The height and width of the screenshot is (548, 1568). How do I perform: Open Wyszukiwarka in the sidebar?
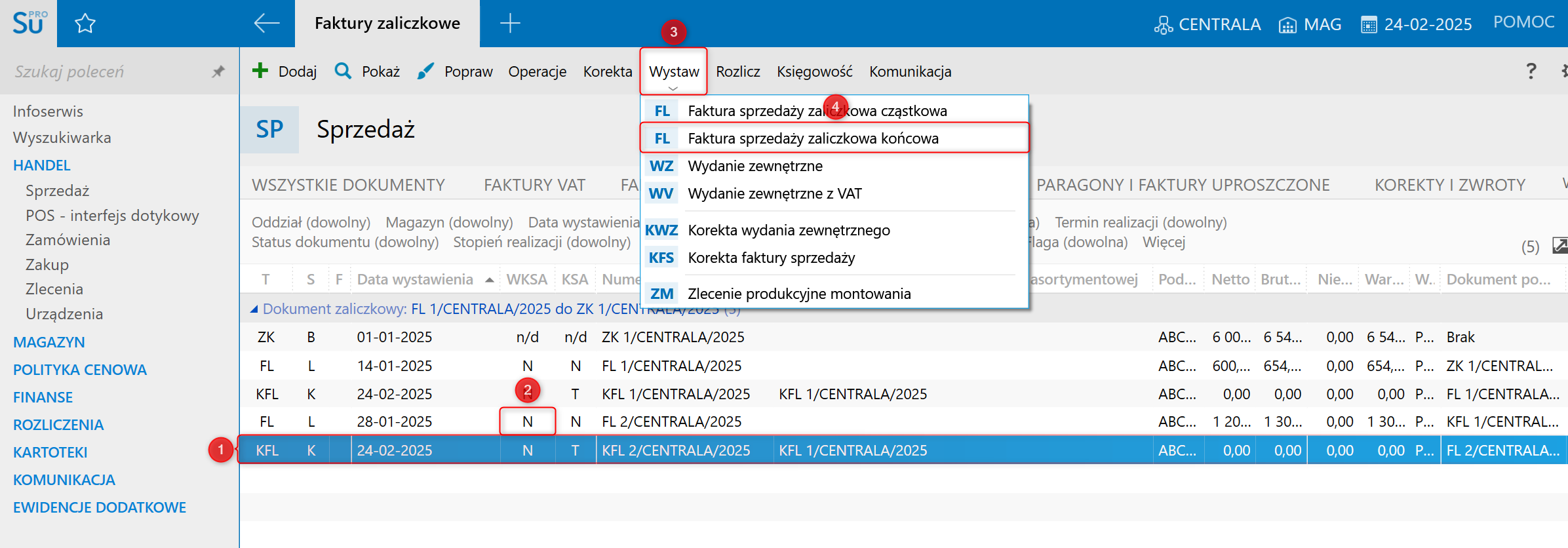(x=62, y=138)
